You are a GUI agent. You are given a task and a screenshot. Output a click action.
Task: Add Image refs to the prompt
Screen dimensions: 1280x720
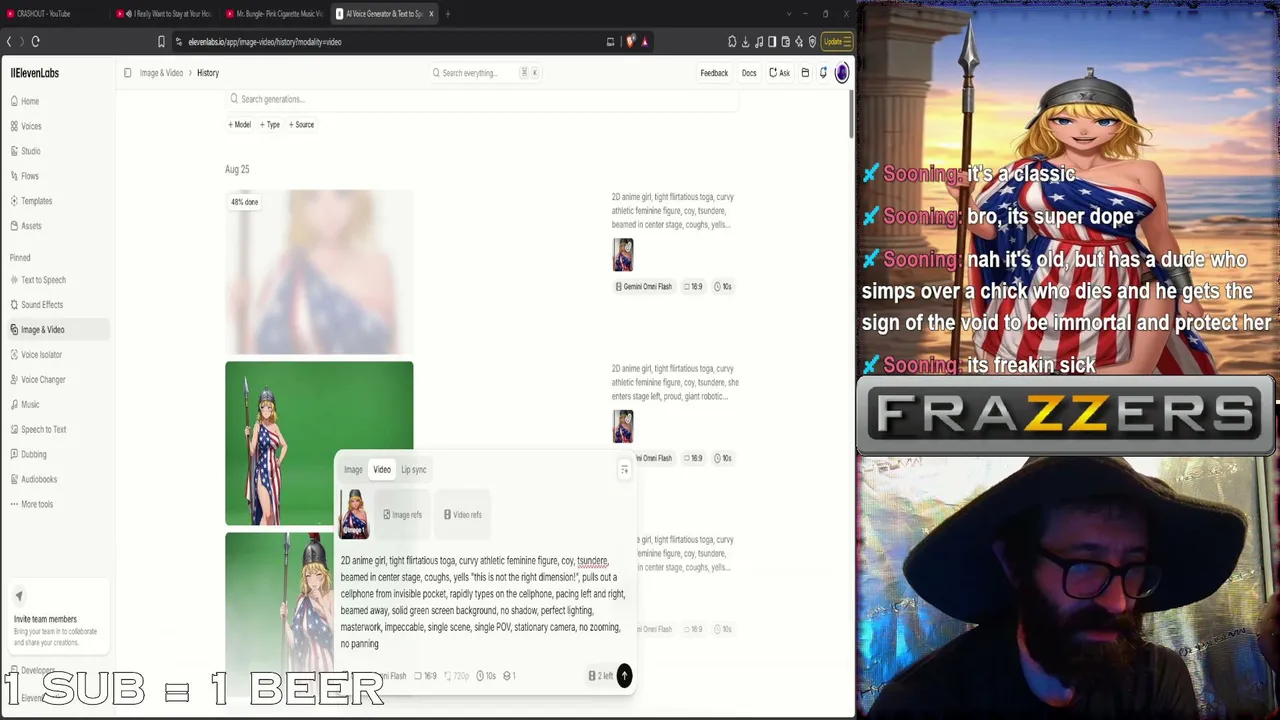[x=402, y=515]
